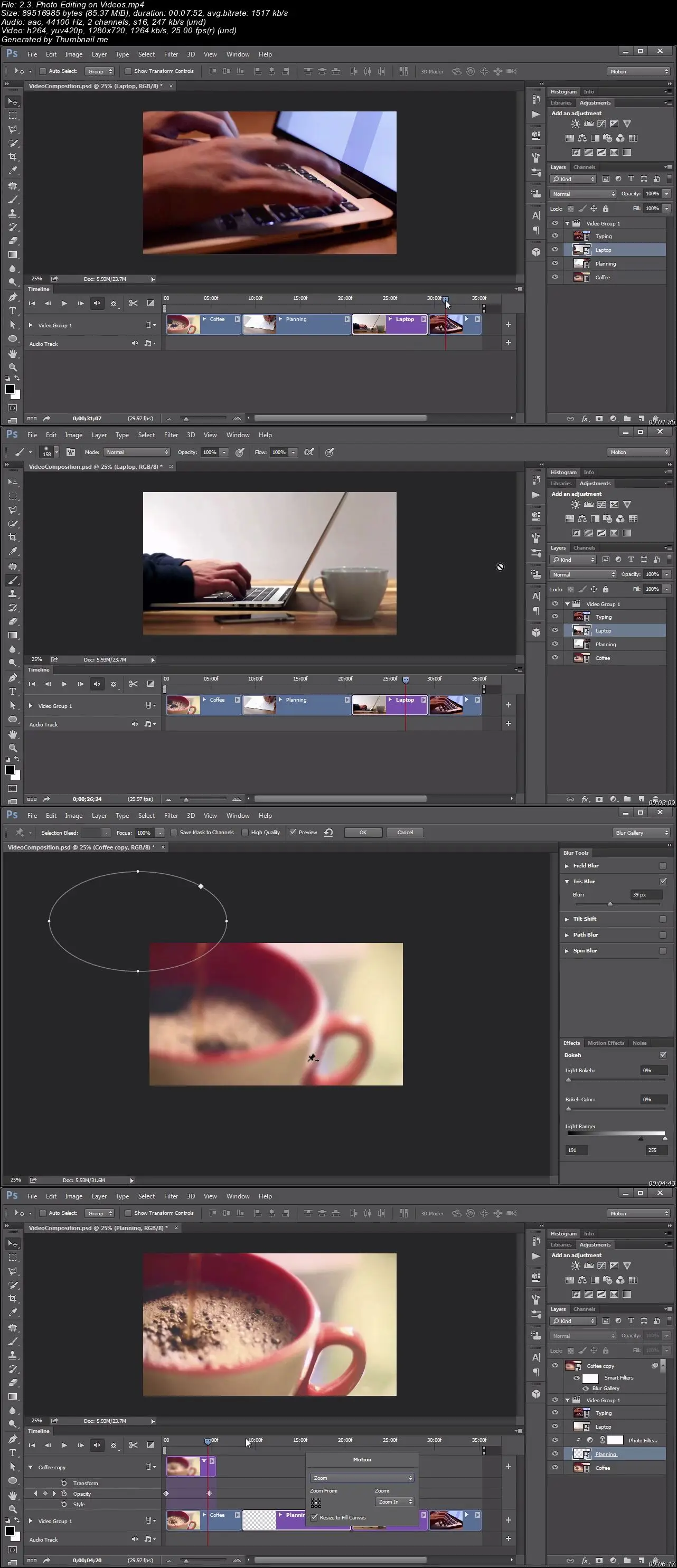Uncheck the Preview checkbox
677x1568 pixels.
click(x=293, y=833)
